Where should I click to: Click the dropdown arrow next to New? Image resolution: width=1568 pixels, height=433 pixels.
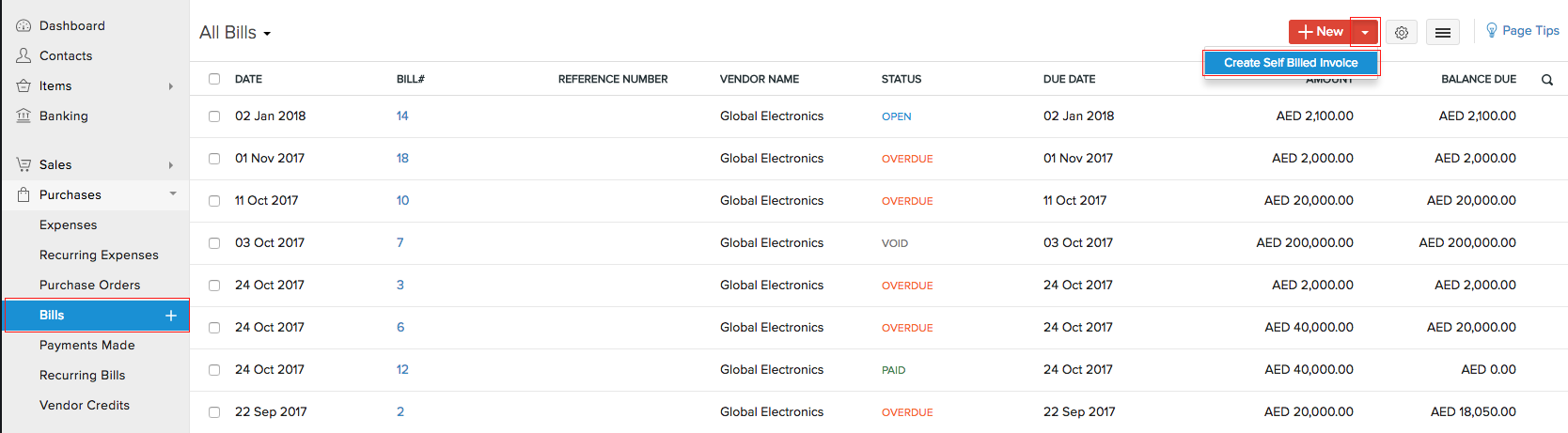point(1365,32)
